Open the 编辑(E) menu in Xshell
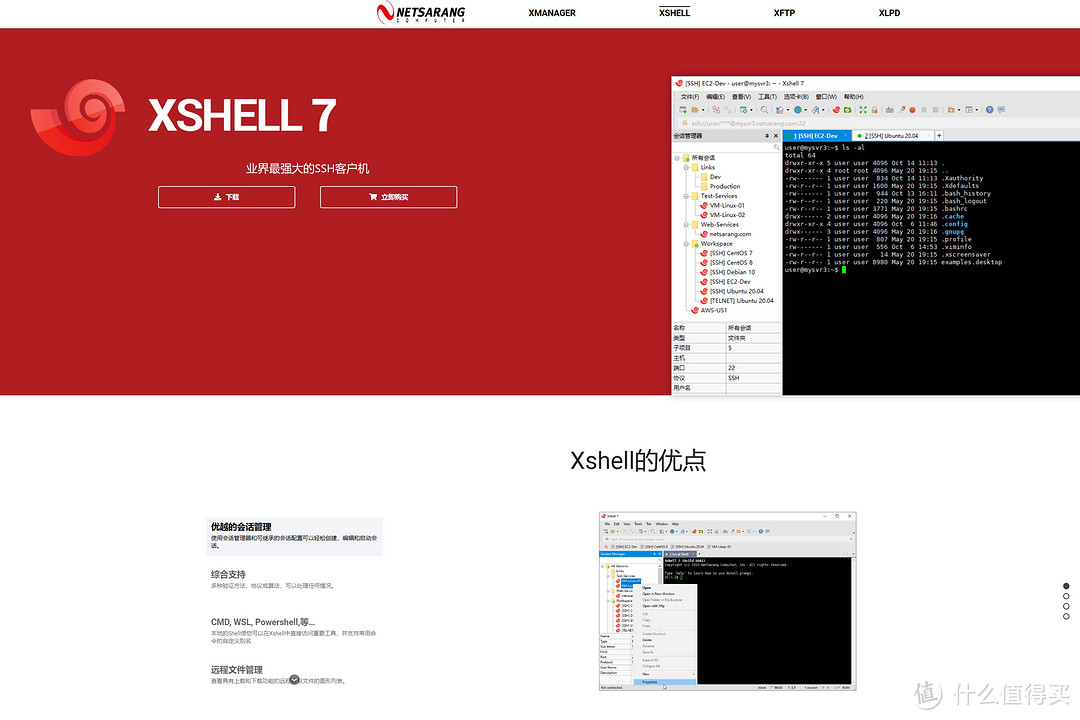1080x720 pixels. pyautogui.click(x=715, y=96)
